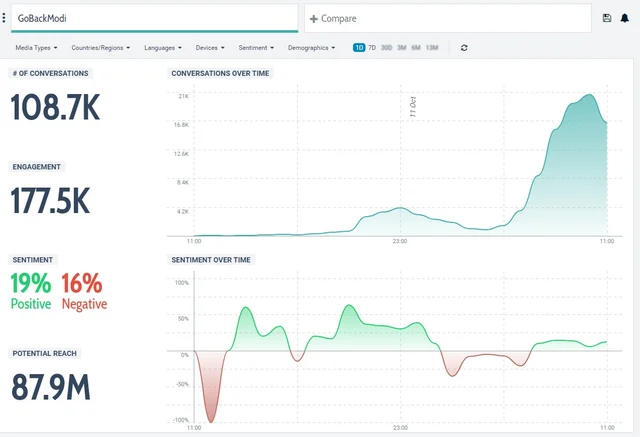Click the ENGAGEMENT label

point(37,167)
